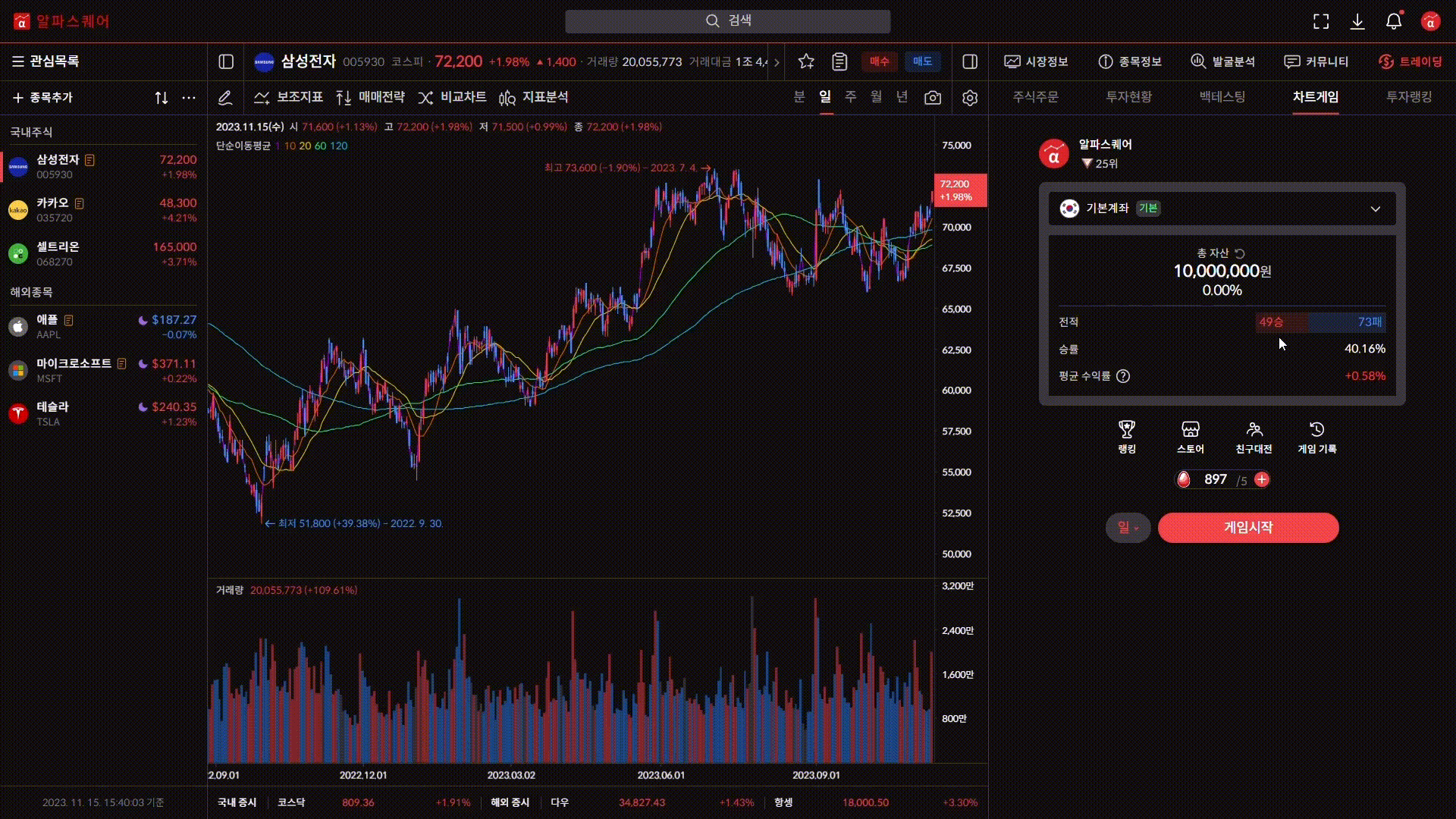Open the sort icon in watchlist
1456x819 pixels.
(x=162, y=98)
